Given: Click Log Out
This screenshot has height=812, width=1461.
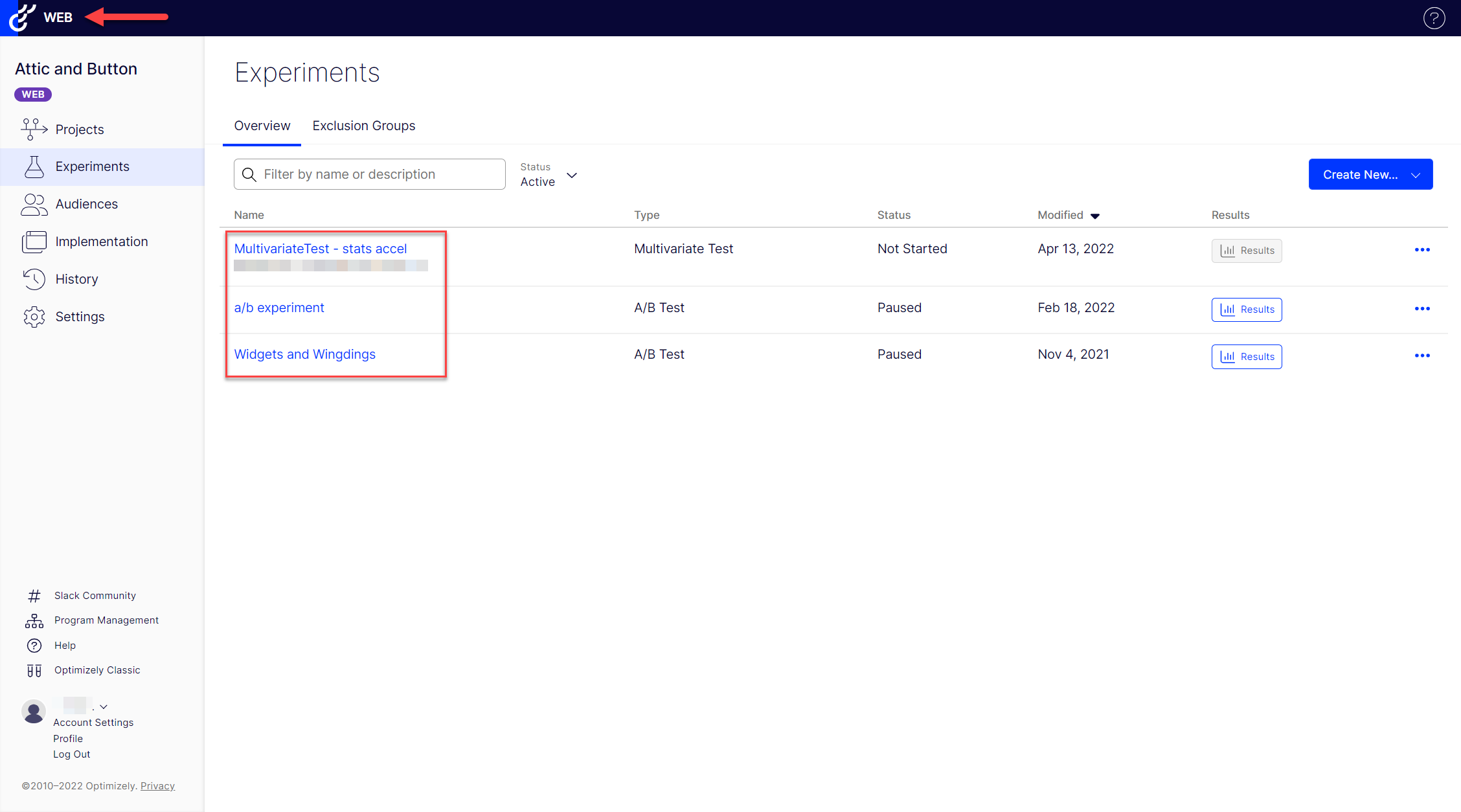Looking at the screenshot, I should pos(71,754).
